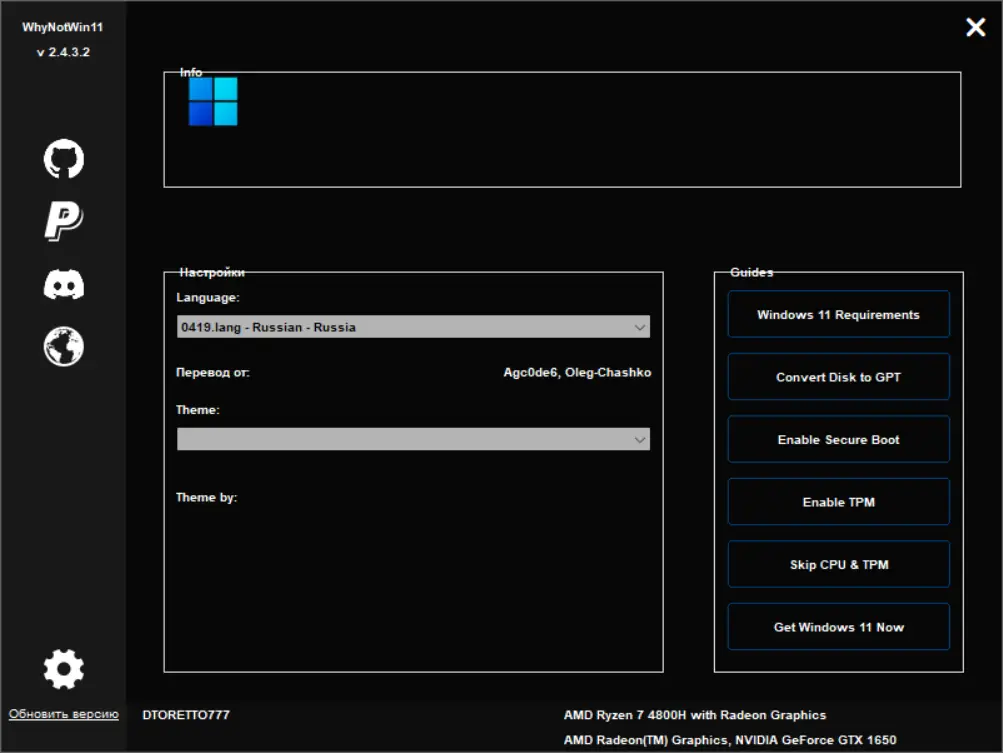
Task: Open the GitHub icon link
Action: (x=63, y=159)
